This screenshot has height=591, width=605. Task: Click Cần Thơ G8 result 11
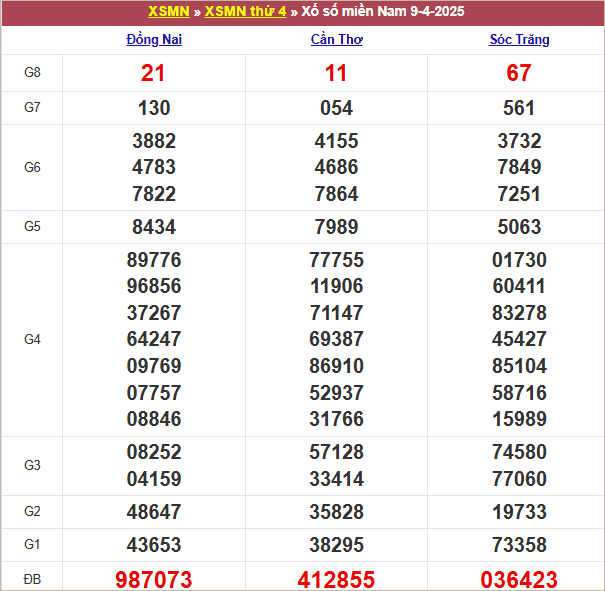[x=336, y=73]
